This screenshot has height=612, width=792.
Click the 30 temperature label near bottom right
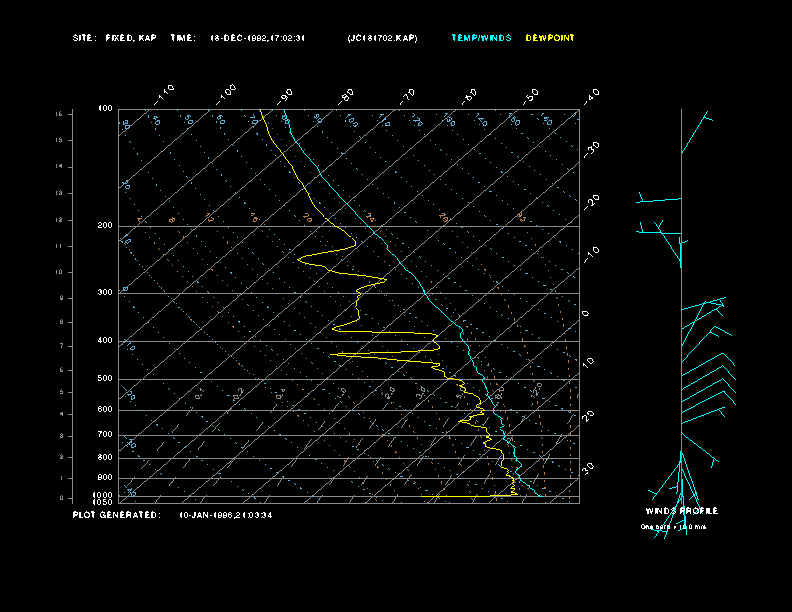tap(590, 467)
